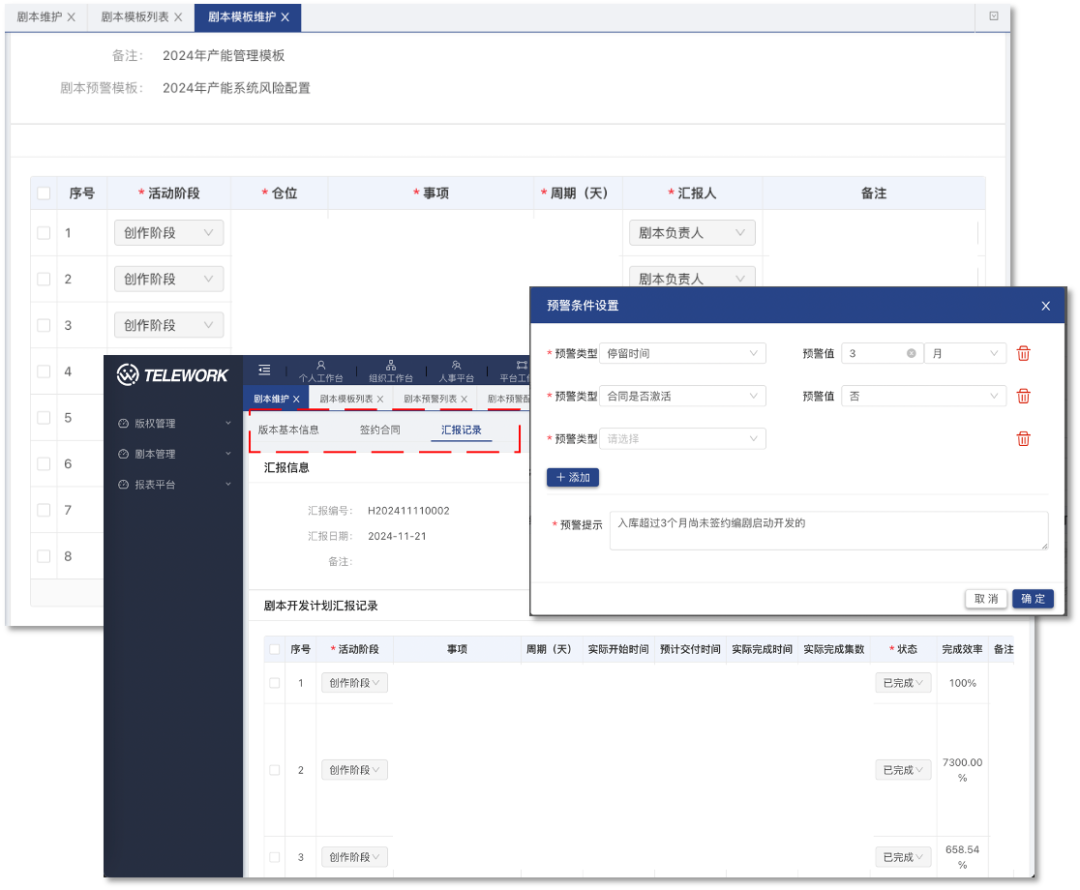1080x890 pixels.
Task: Open row 1 创作阶段 dropdown in template table
Action: click(169, 233)
